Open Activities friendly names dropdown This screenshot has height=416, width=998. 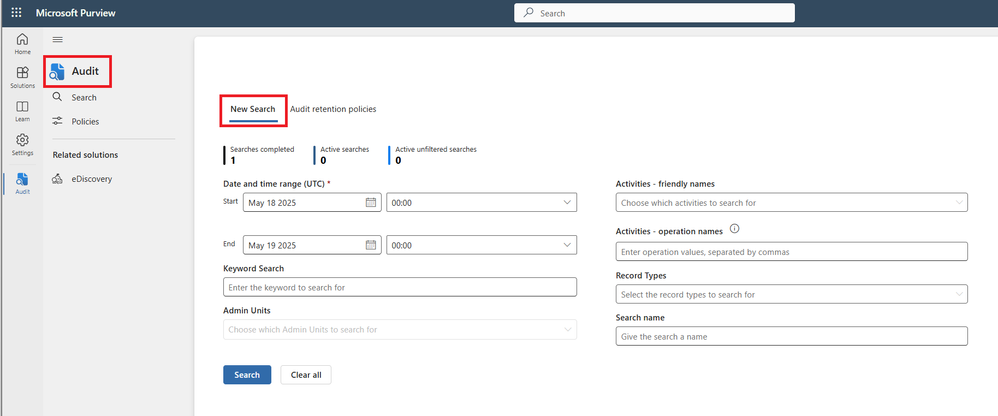pos(792,202)
